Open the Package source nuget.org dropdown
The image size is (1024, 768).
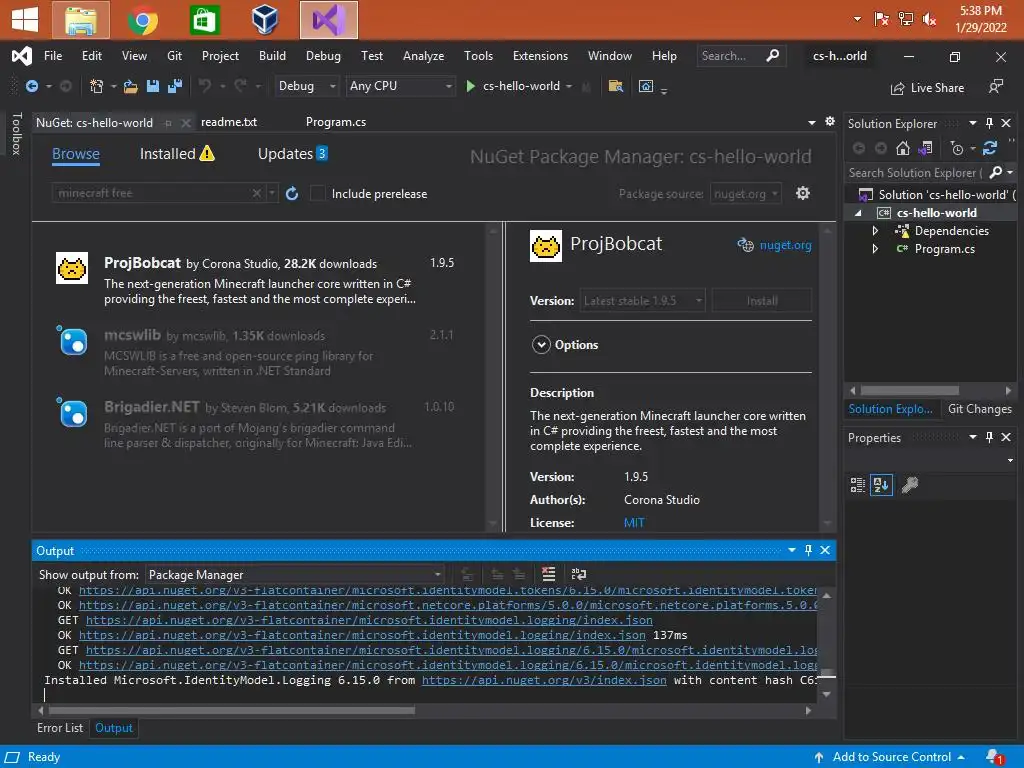(746, 193)
